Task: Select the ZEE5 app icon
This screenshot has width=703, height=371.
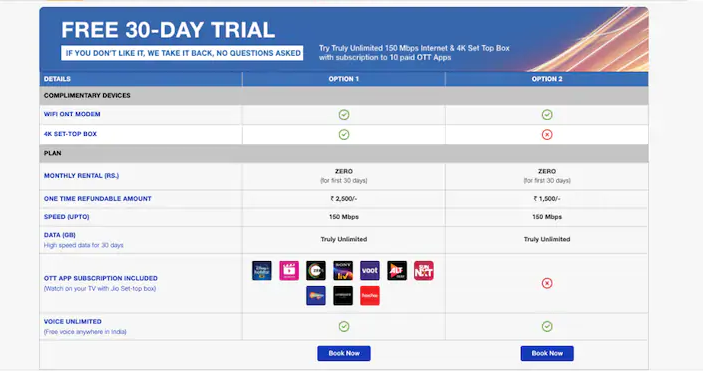Action: click(316, 271)
